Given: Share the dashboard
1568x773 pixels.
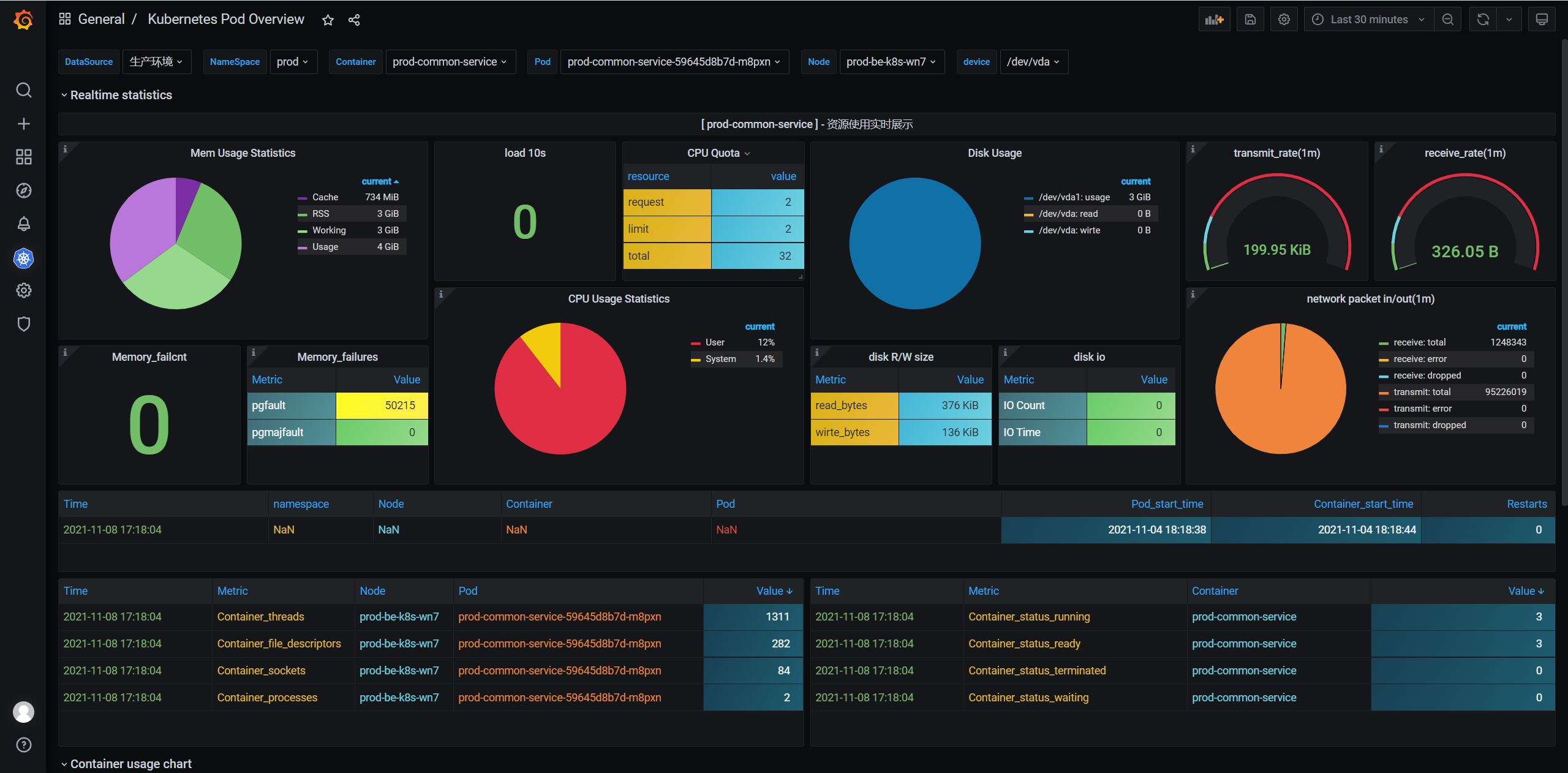Looking at the screenshot, I should tap(354, 20).
